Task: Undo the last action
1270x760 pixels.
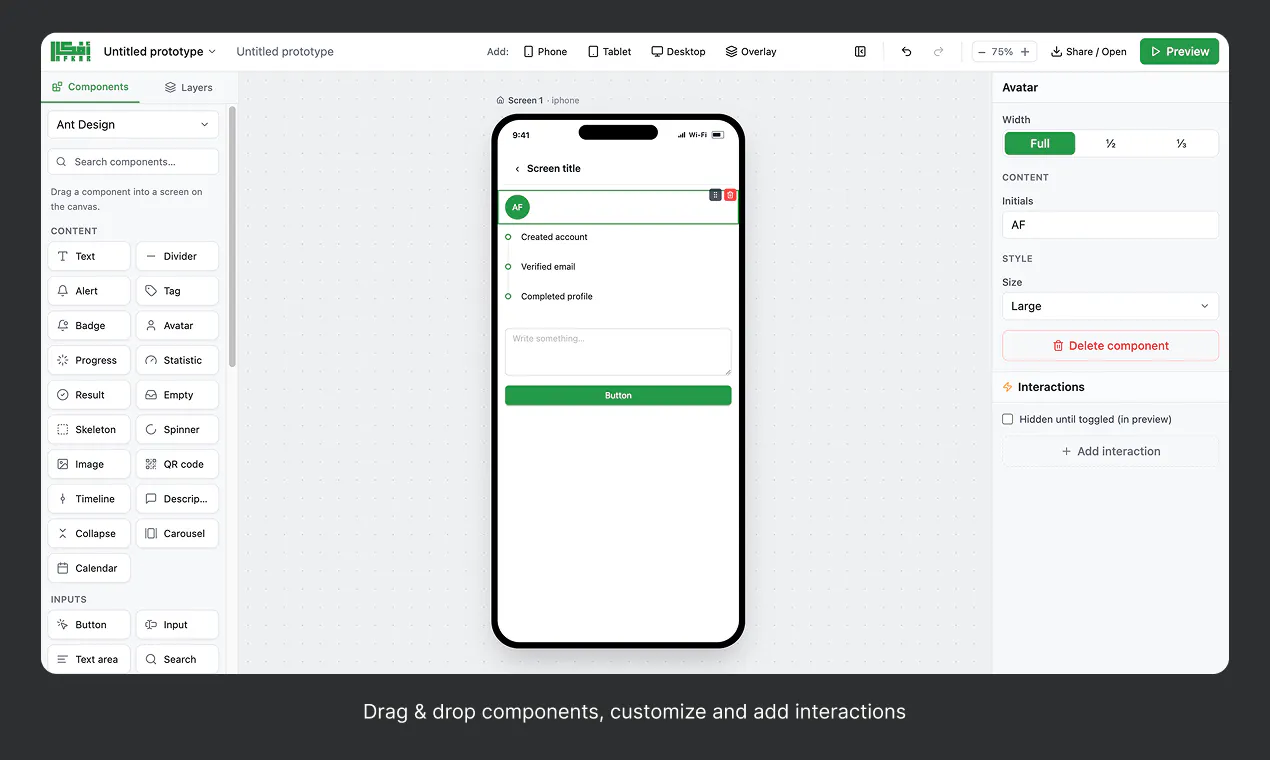Action: click(x=906, y=52)
